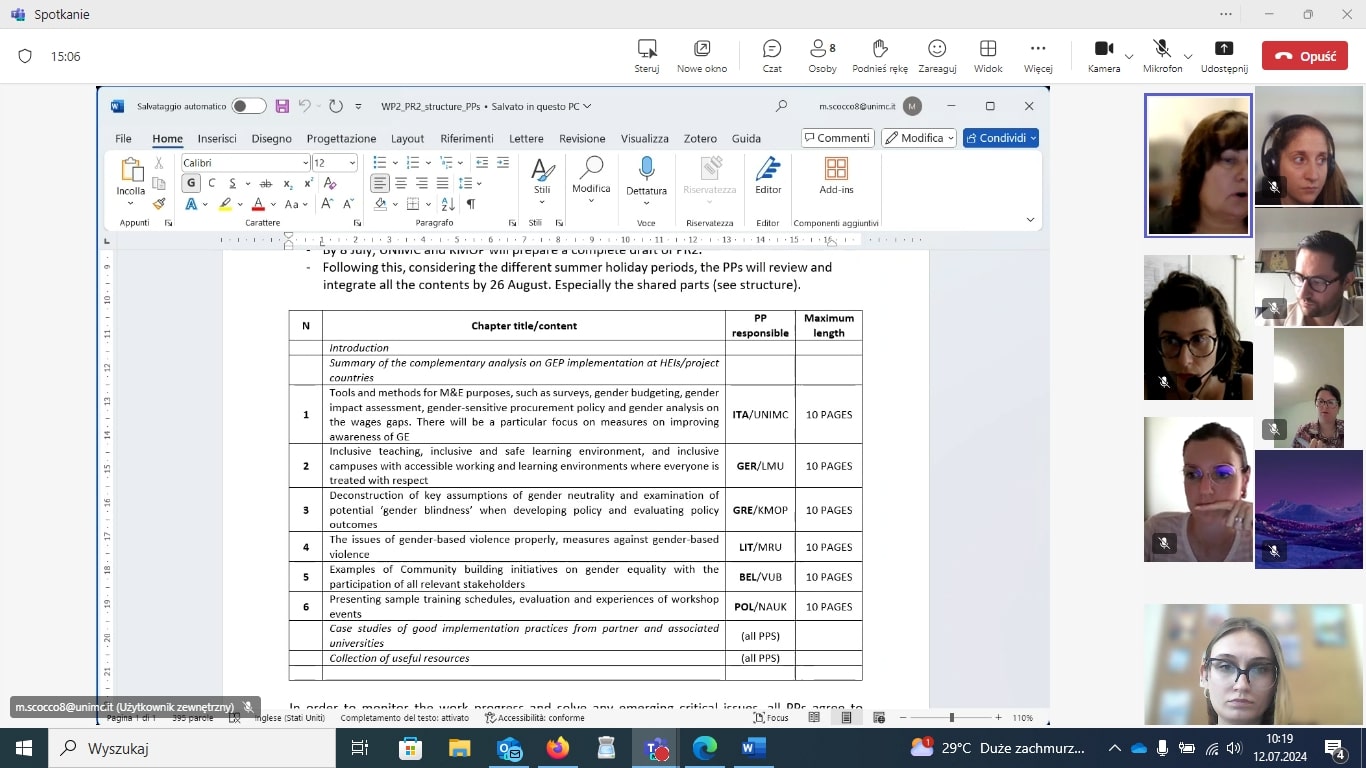1366x768 pixels.
Task: Share screen with Udostępnij
Action: (1224, 56)
